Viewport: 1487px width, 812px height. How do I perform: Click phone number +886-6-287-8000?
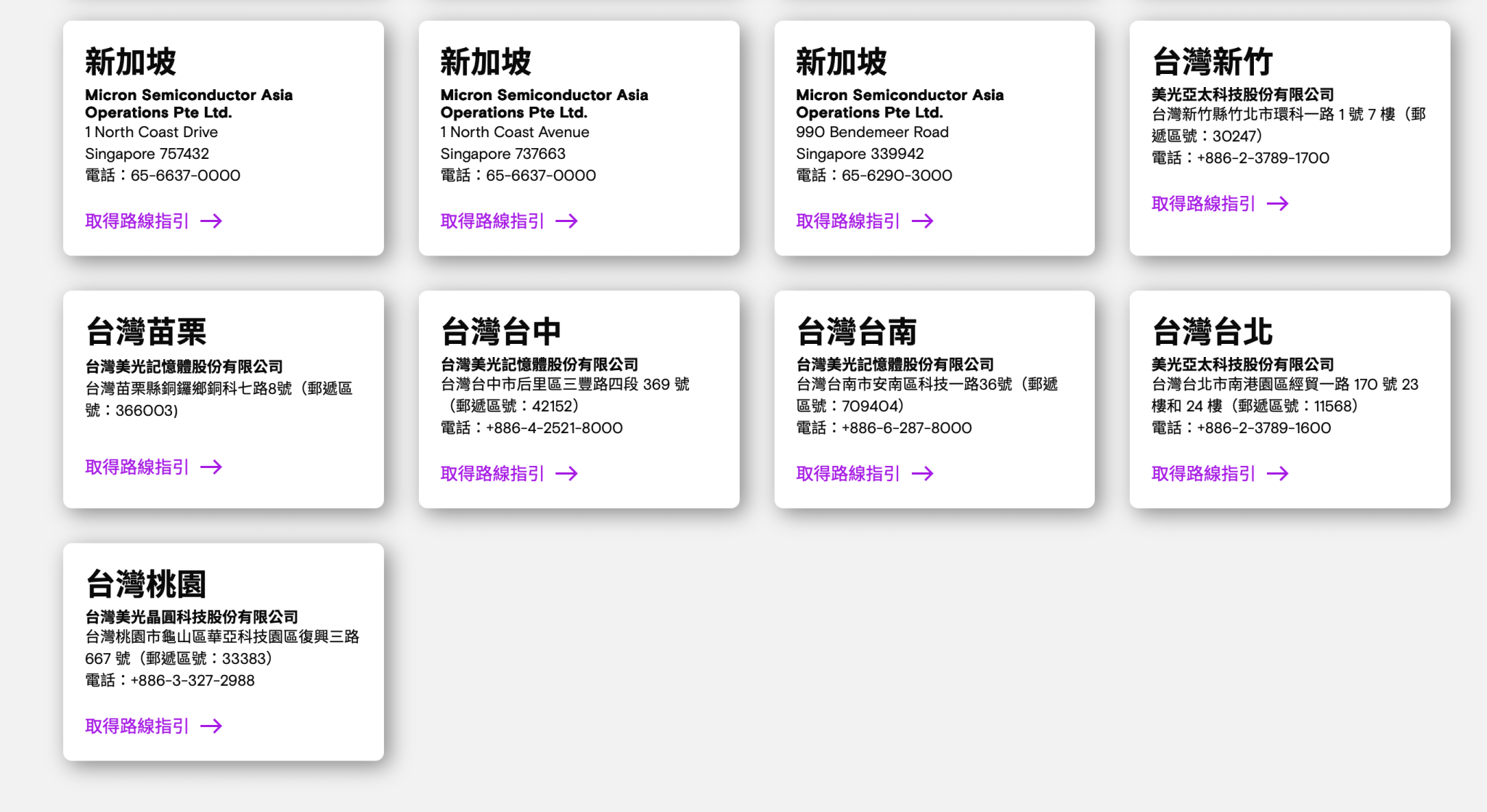pyautogui.click(x=906, y=428)
